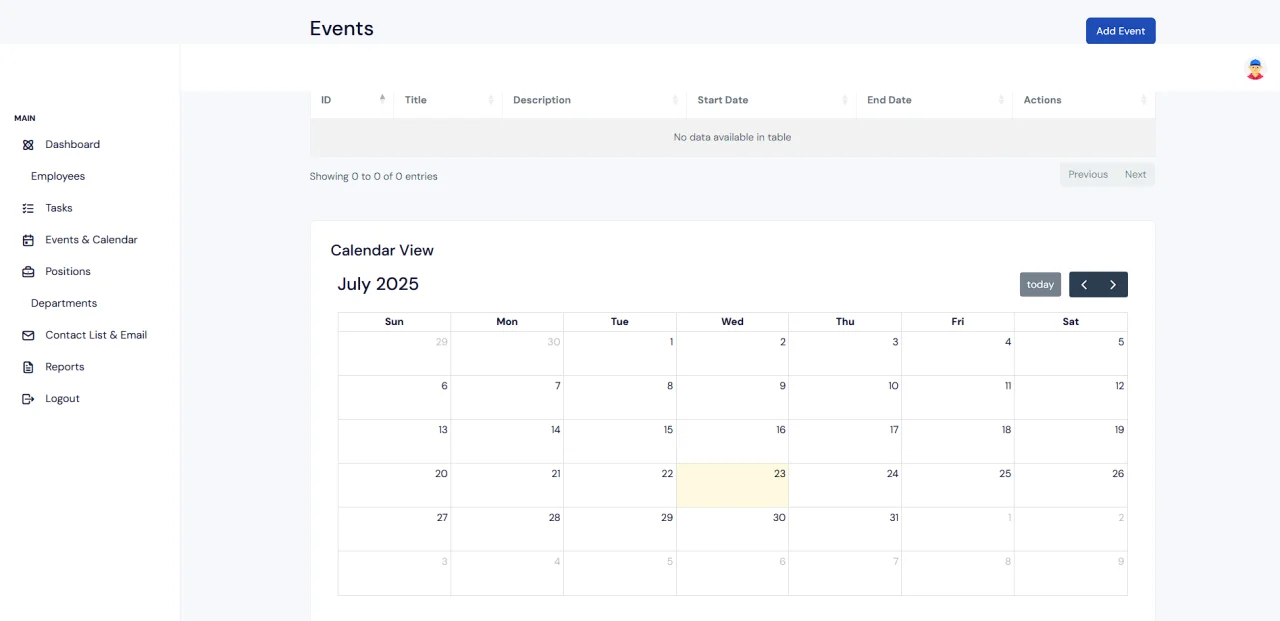Click the Description column header text
This screenshot has width=1280, height=621.
[x=542, y=100]
